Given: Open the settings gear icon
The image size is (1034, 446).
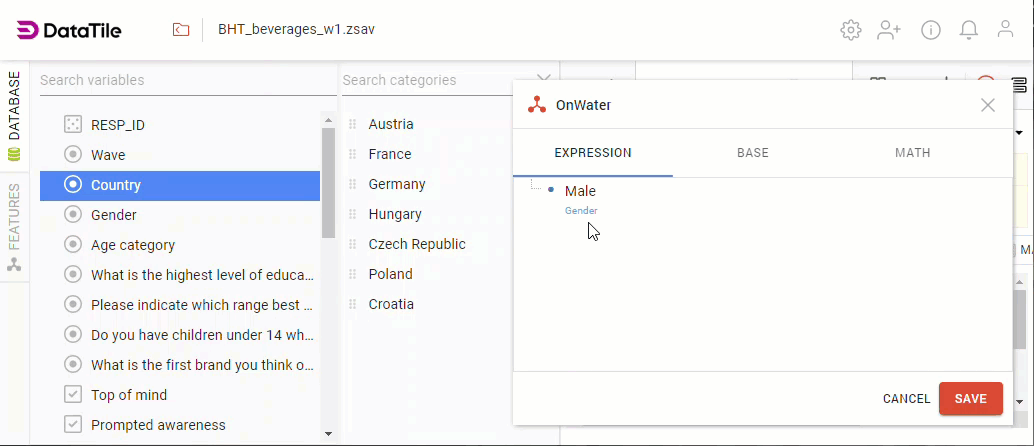Looking at the screenshot, I should [x=851, y=30].
